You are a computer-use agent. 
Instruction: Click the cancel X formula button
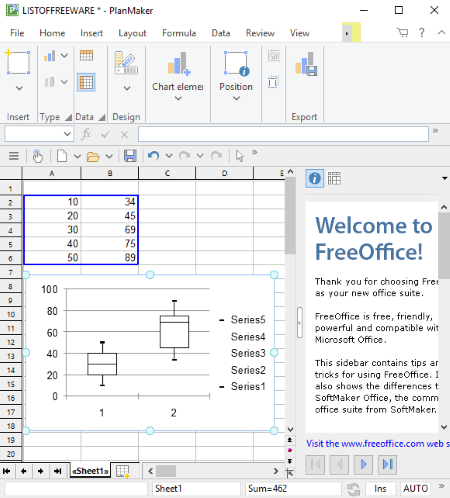tap(124, 134)
